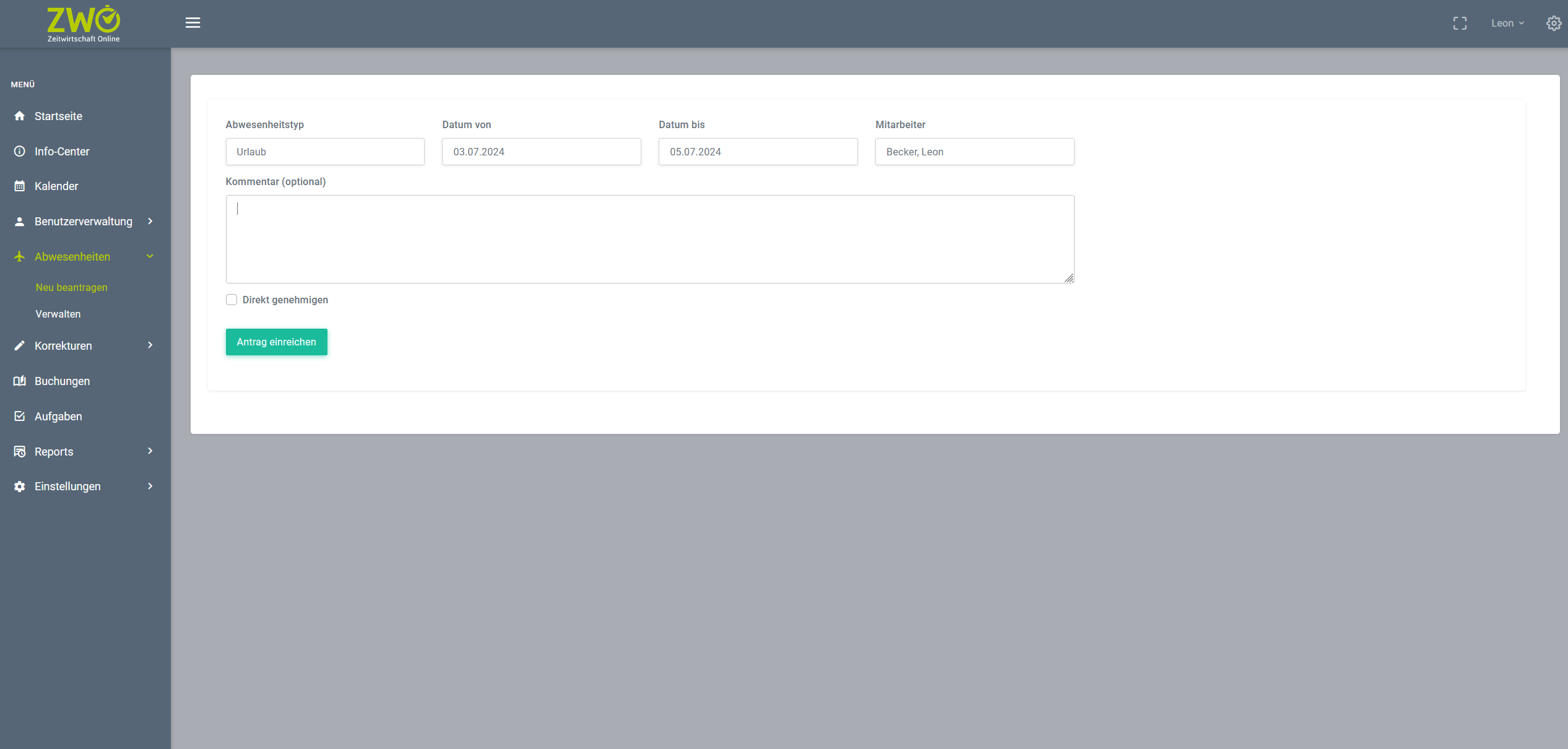Open the Leon user dropdown
This screenshot has width=1568, height=749.
[1507, 24]
